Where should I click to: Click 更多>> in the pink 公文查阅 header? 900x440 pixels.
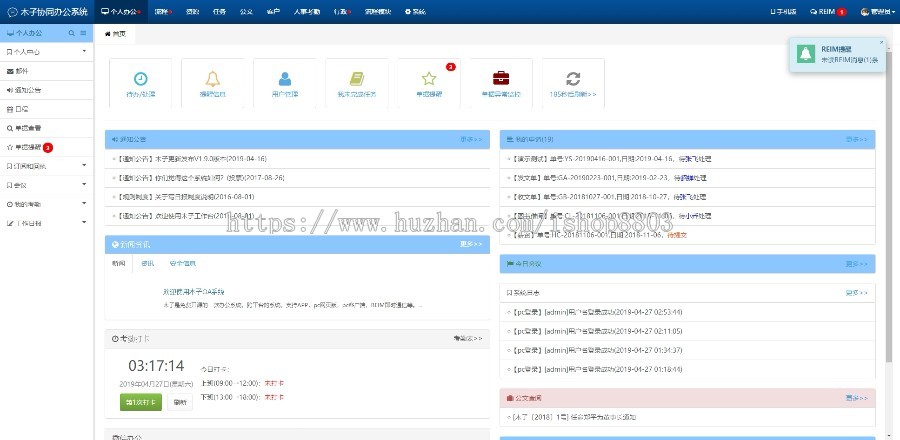click(x=856, y=398)
